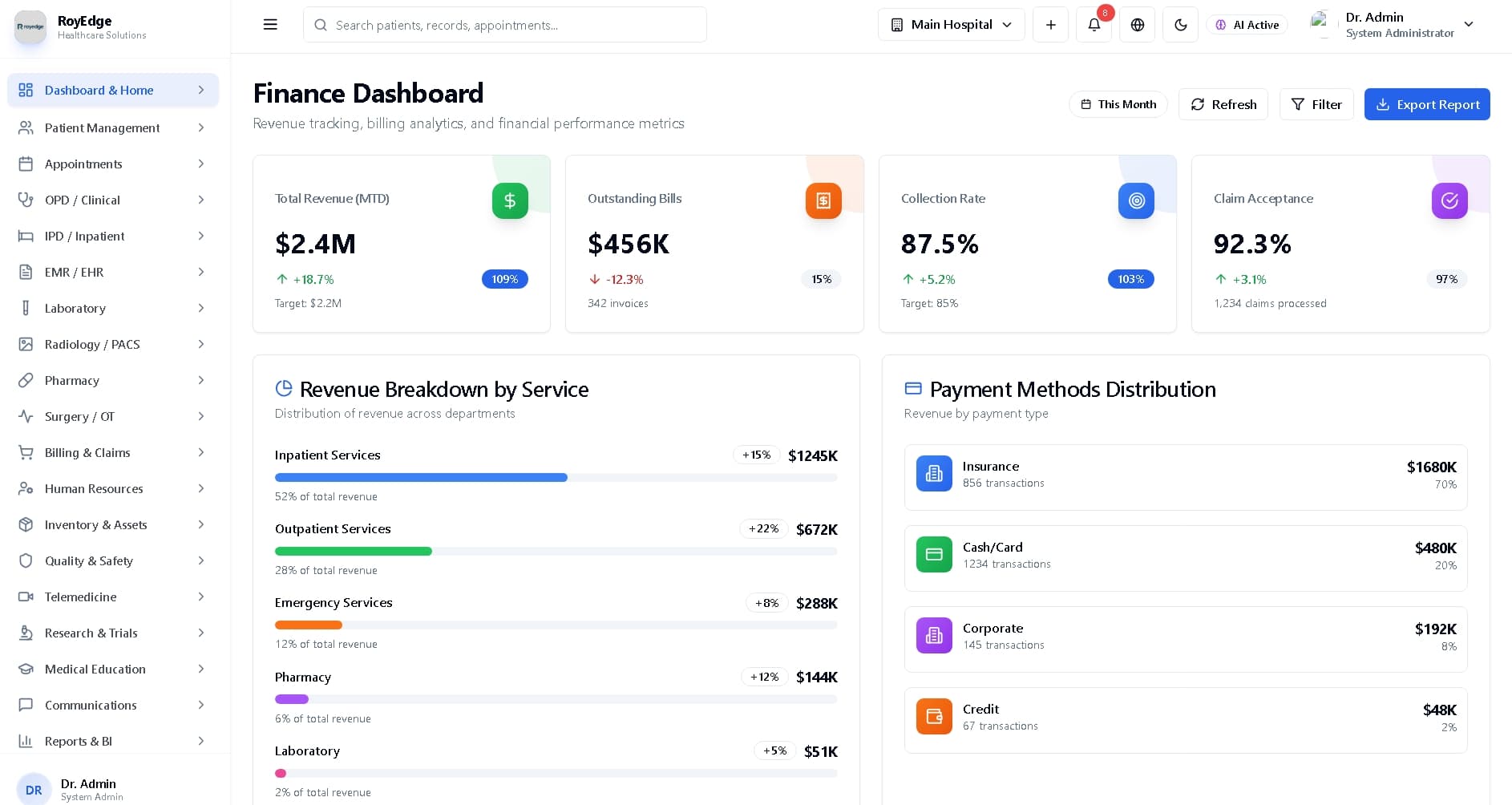Screen dimensions: 1512x805
Task: Click the Reports & BI chart icon
Action: pyautogui.click(x=26, y=741)
